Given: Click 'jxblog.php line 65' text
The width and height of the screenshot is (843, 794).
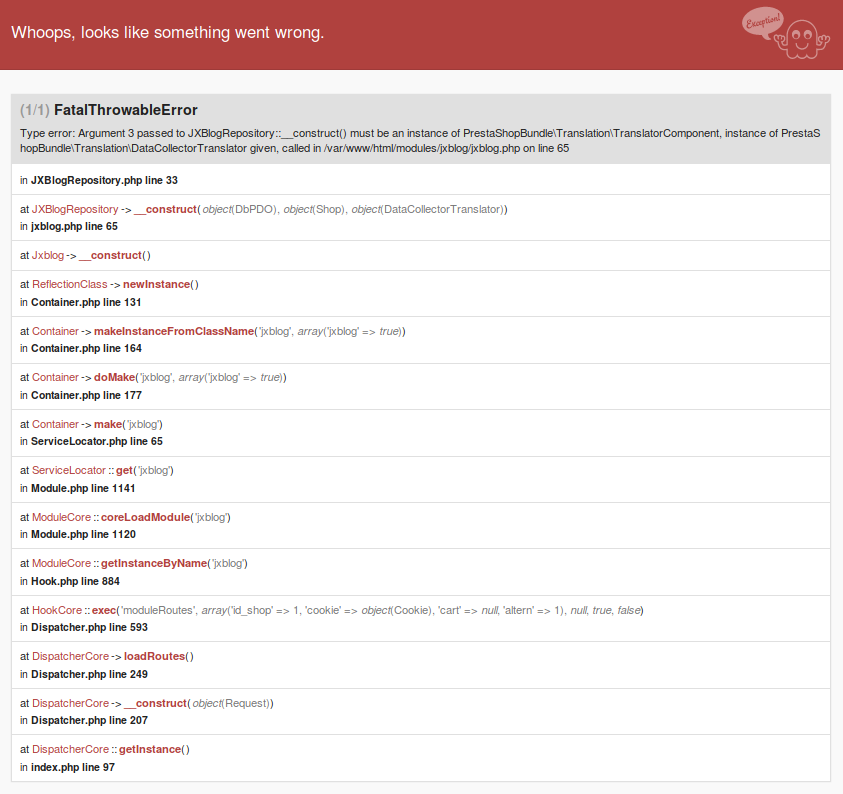Looking at the screenshot, I should [x=74, y=226].
